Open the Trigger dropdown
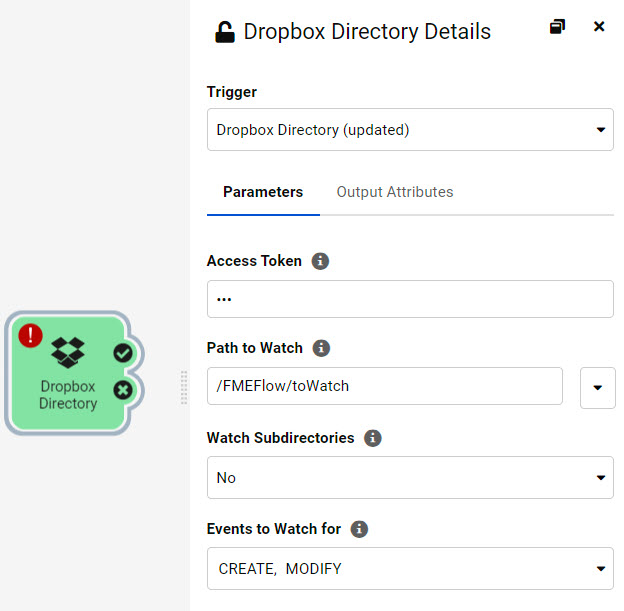Screen dimensions: 624x611 coord(410,130)
